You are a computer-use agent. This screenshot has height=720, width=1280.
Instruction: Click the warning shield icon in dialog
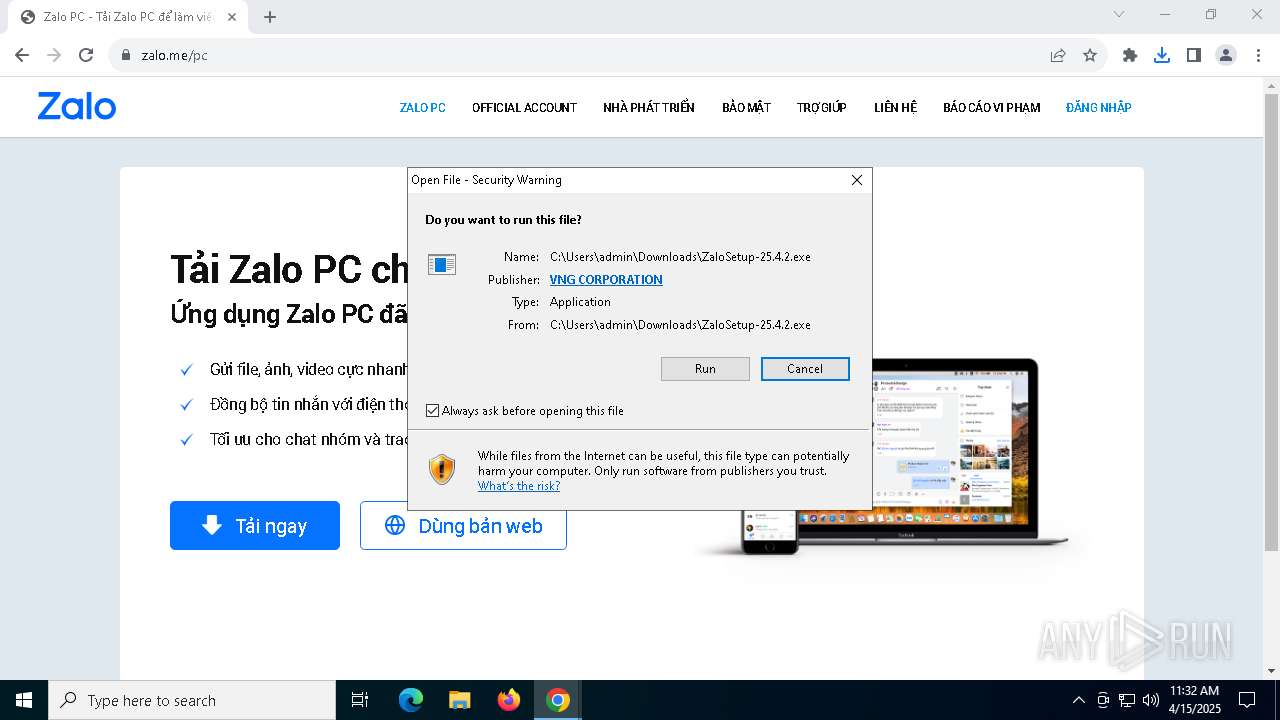(442, 469)
